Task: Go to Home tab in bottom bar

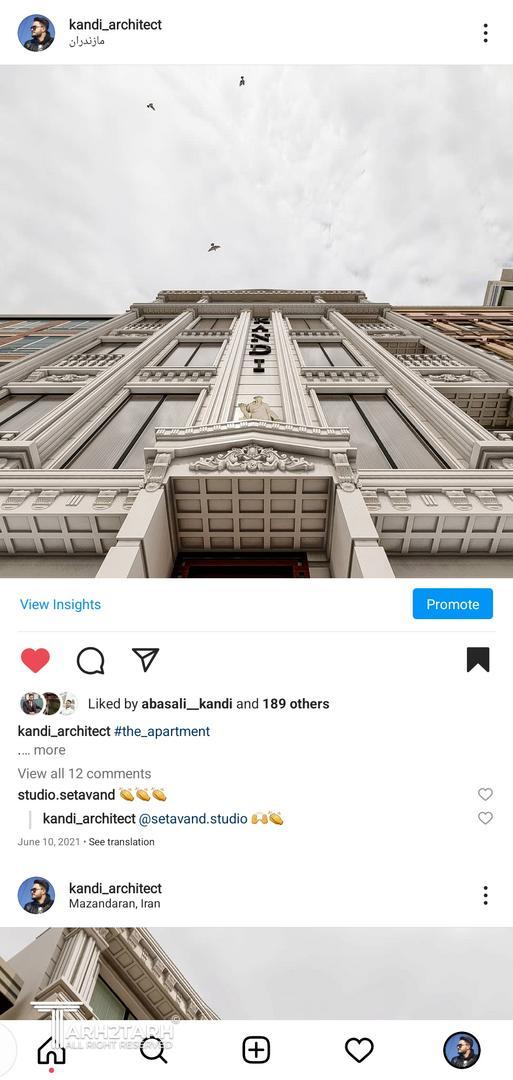Action: coord(51,1050)
